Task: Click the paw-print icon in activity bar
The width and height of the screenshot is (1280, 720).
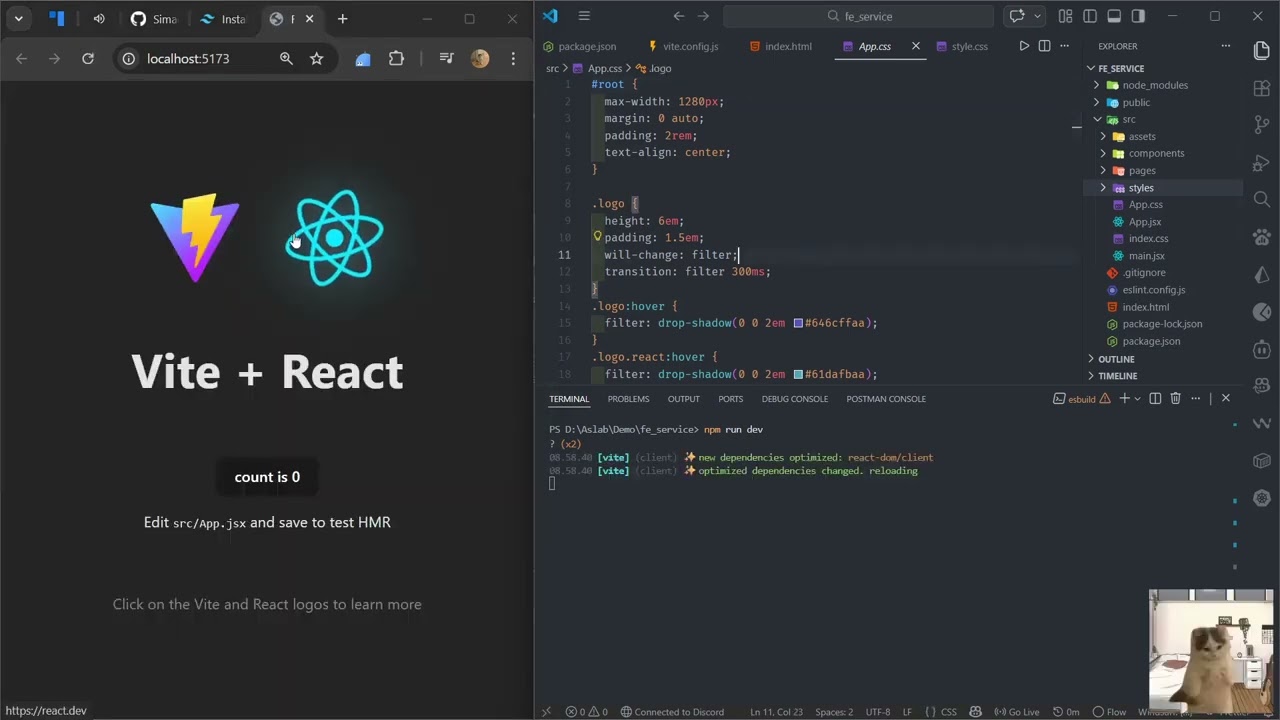Action: click(x=1261, y=237)
